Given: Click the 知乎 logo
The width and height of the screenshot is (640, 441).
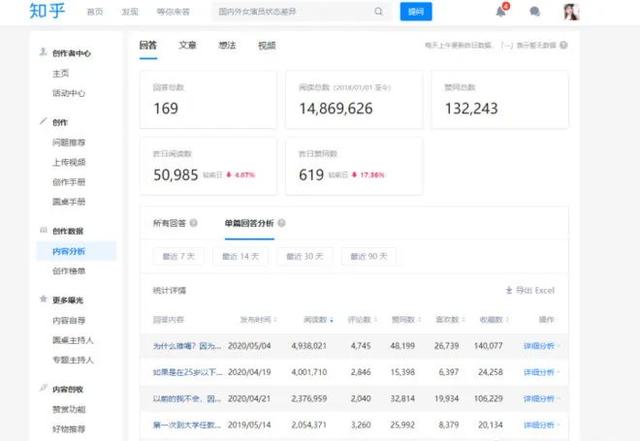Looking at the screenshot, I should tap(47, 11).
